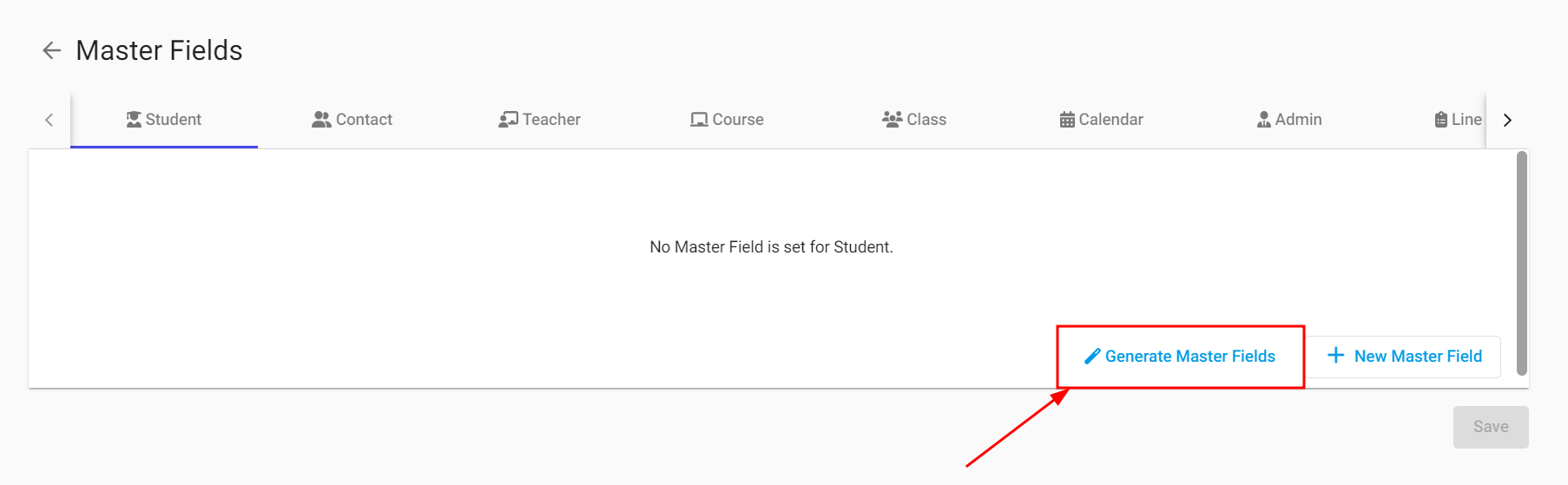Select the Student tab label

[174, 120]
